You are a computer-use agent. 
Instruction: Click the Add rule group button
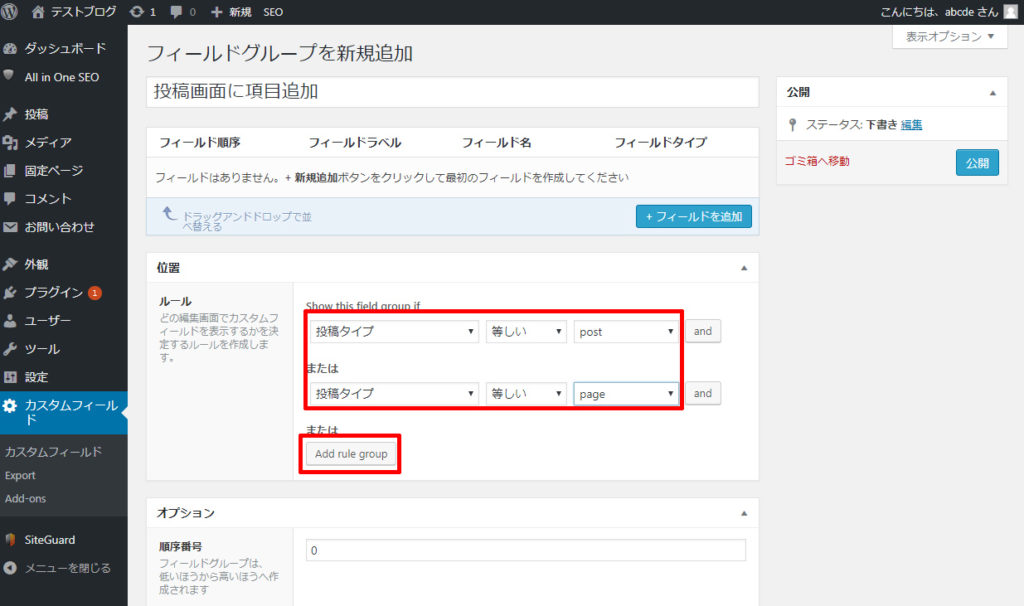coord(350,454)
